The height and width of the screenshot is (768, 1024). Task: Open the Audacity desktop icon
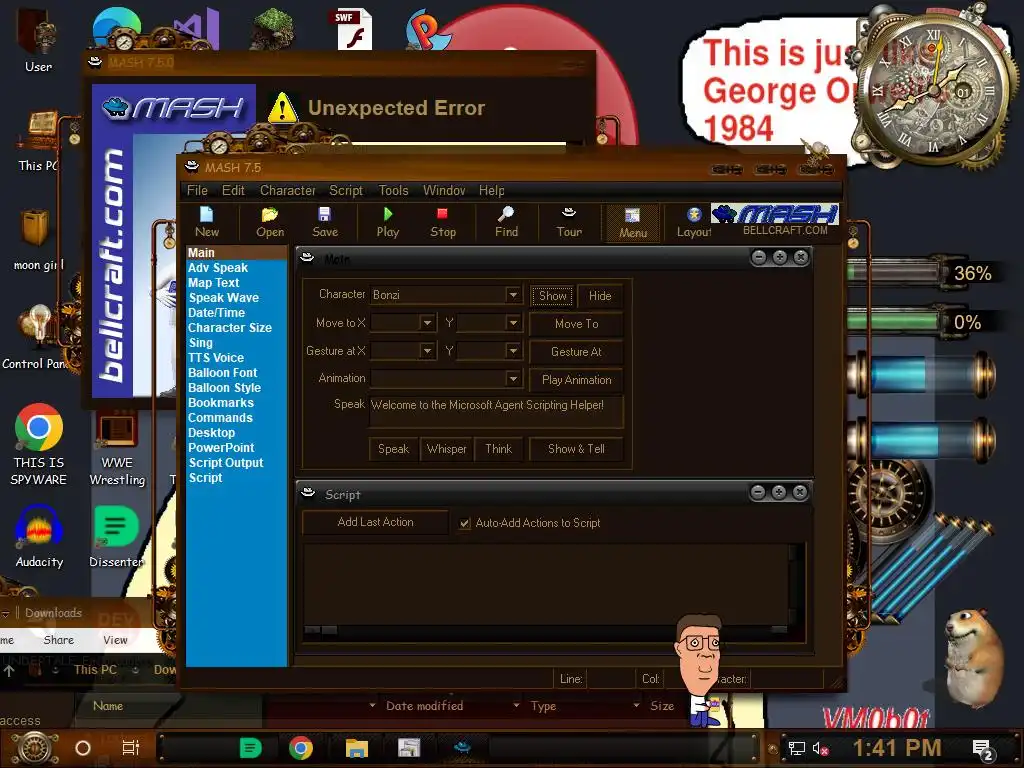tap(39, 537)
